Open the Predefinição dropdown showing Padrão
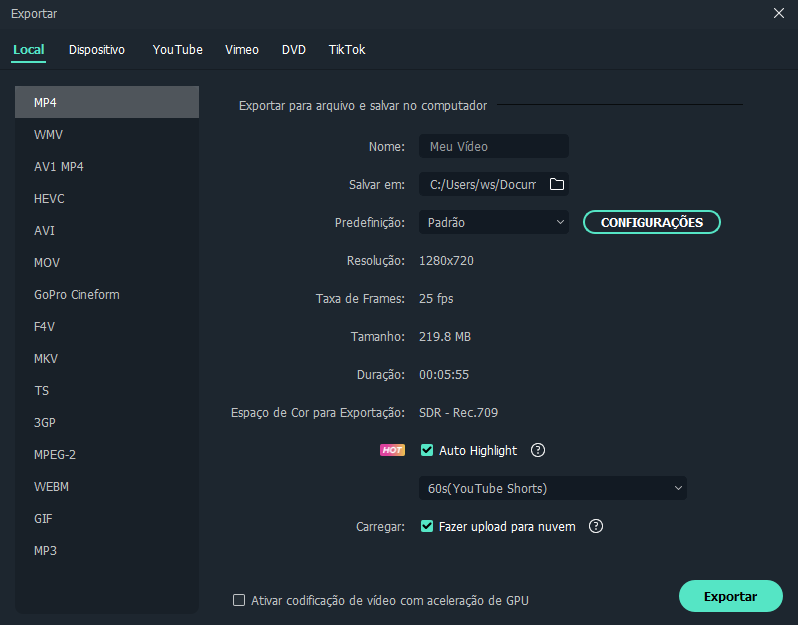Screen dimensions: 798x625 (493, 222)
